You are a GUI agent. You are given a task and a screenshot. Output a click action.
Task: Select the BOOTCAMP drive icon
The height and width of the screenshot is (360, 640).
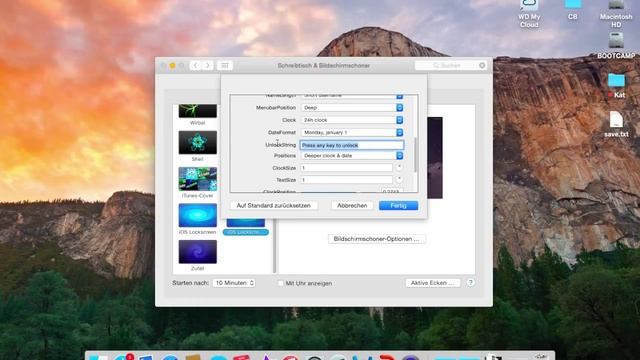(x=616, y=45)
